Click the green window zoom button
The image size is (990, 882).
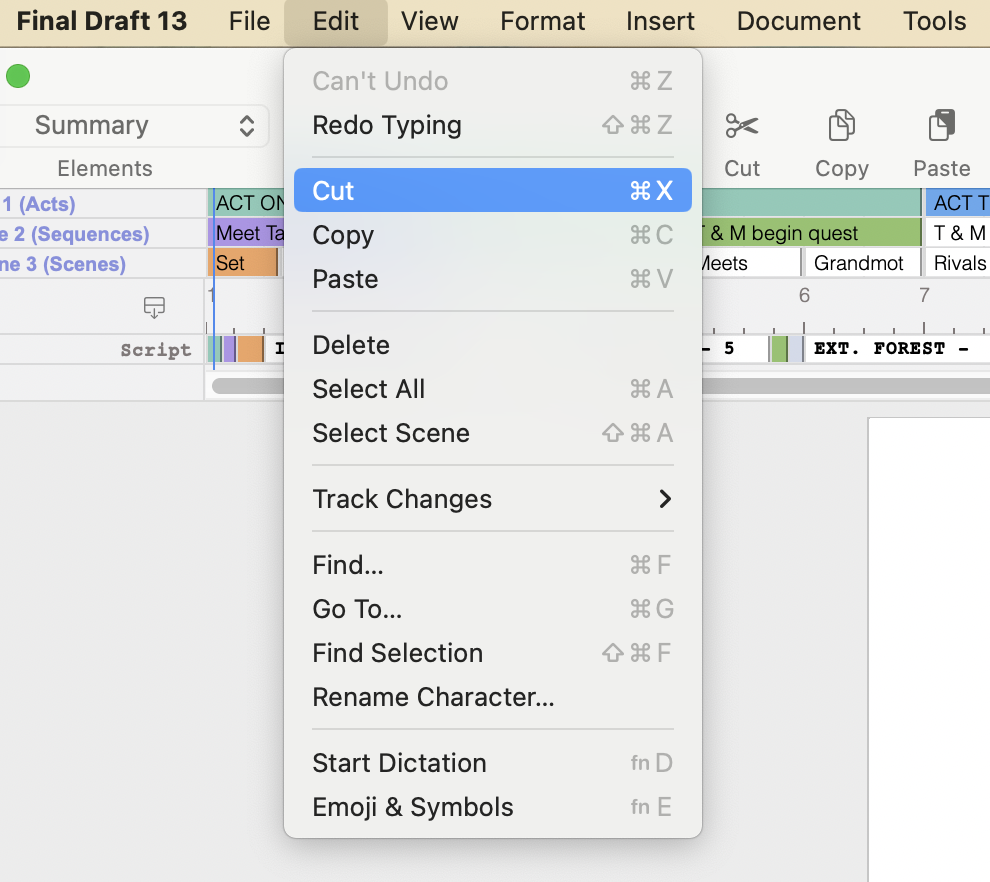(18, 76)
